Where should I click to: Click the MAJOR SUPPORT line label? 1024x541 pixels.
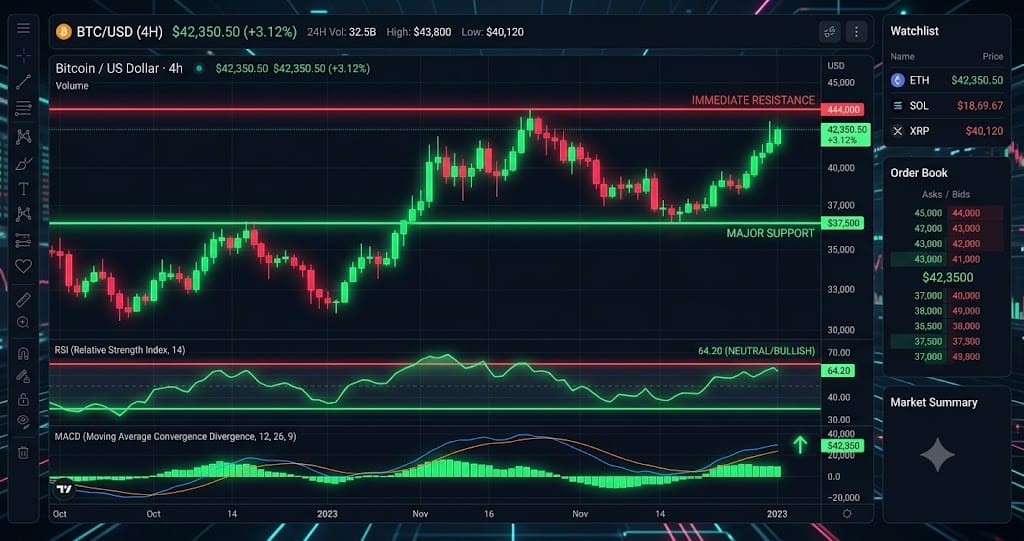tap(771, 233)
